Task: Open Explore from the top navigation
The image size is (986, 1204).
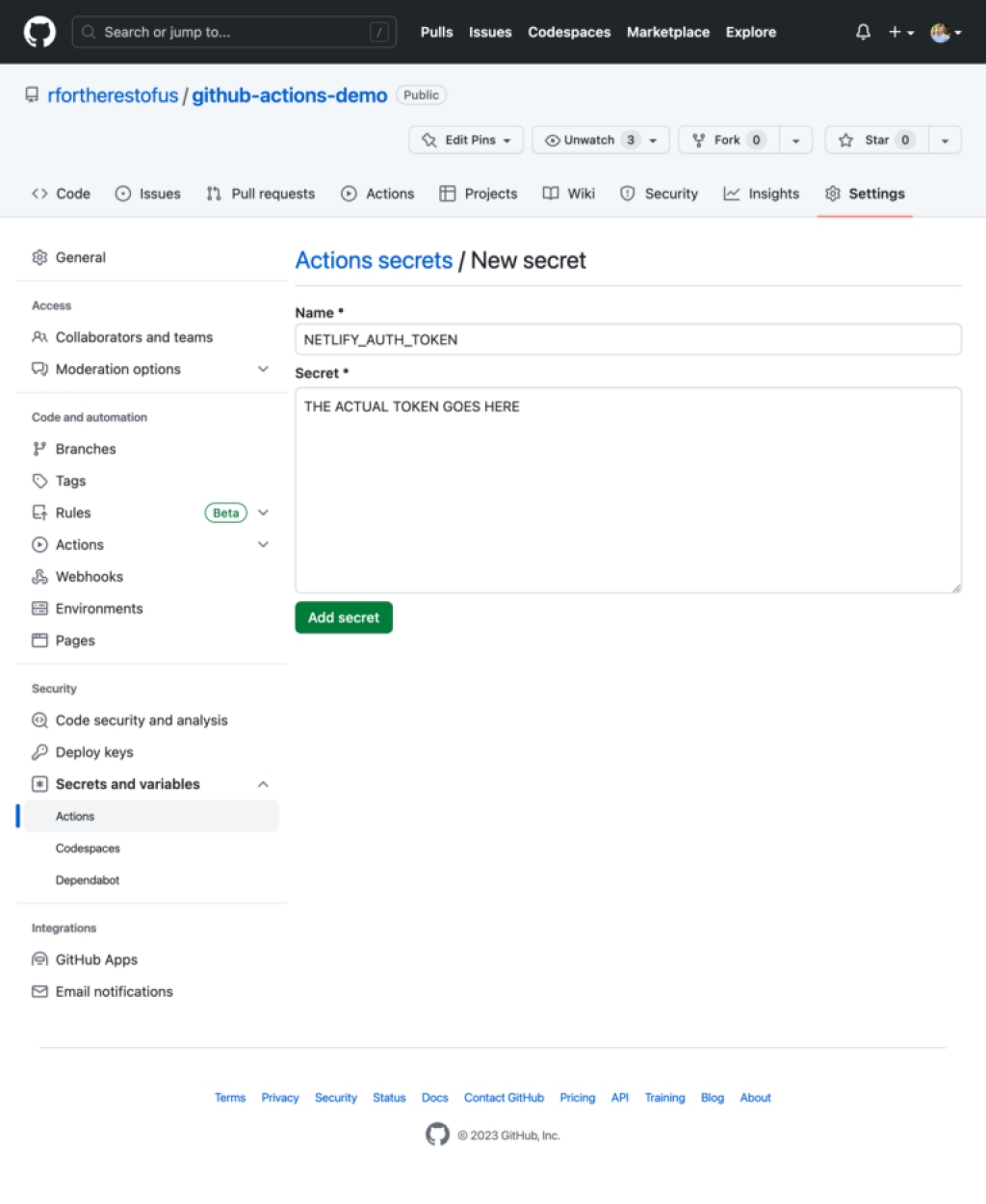Action: 751,32
